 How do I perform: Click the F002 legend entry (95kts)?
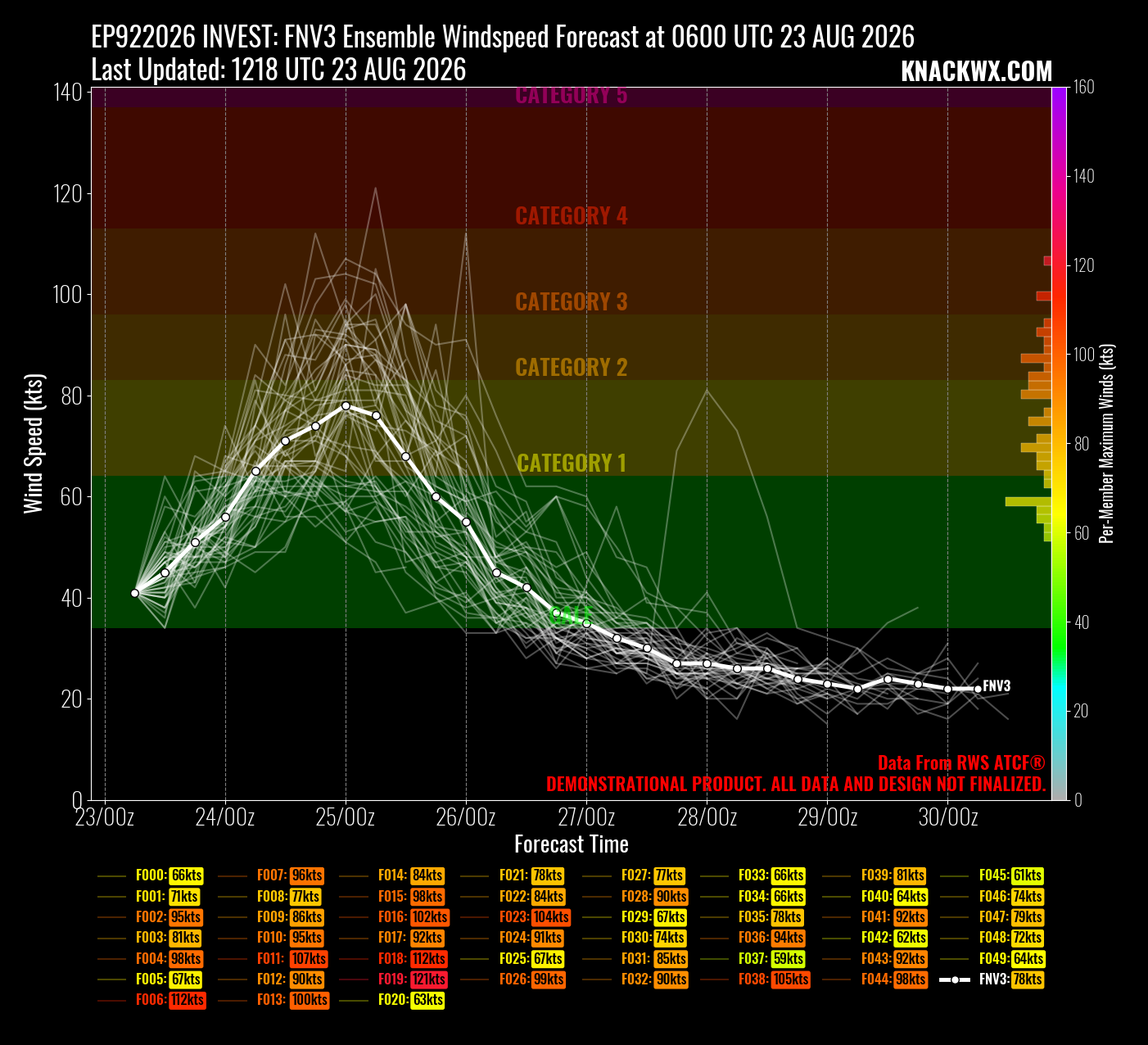[151, 917]
